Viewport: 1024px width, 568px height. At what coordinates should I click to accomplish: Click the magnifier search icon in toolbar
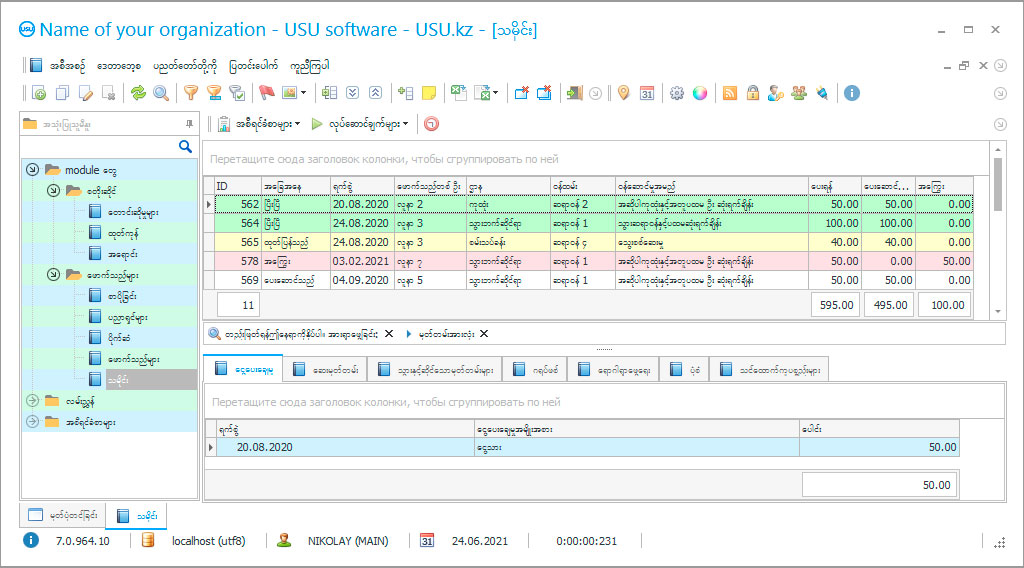[x=160, y=93]
